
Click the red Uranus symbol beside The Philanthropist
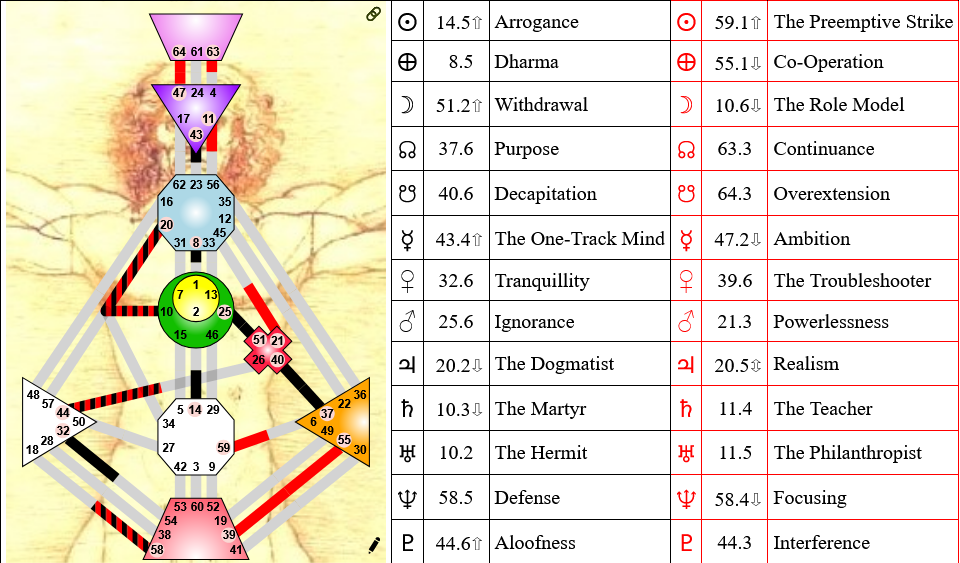[x=686, y=453]
